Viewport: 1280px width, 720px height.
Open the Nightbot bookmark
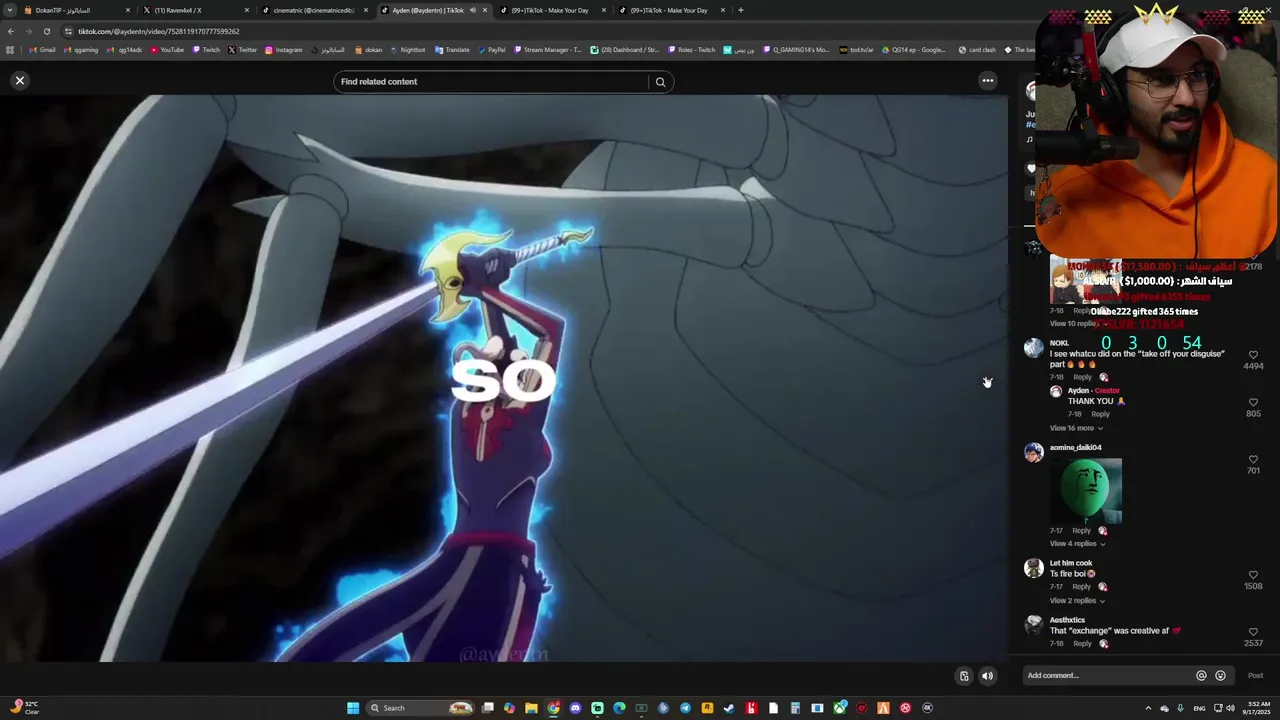(407, 50)
